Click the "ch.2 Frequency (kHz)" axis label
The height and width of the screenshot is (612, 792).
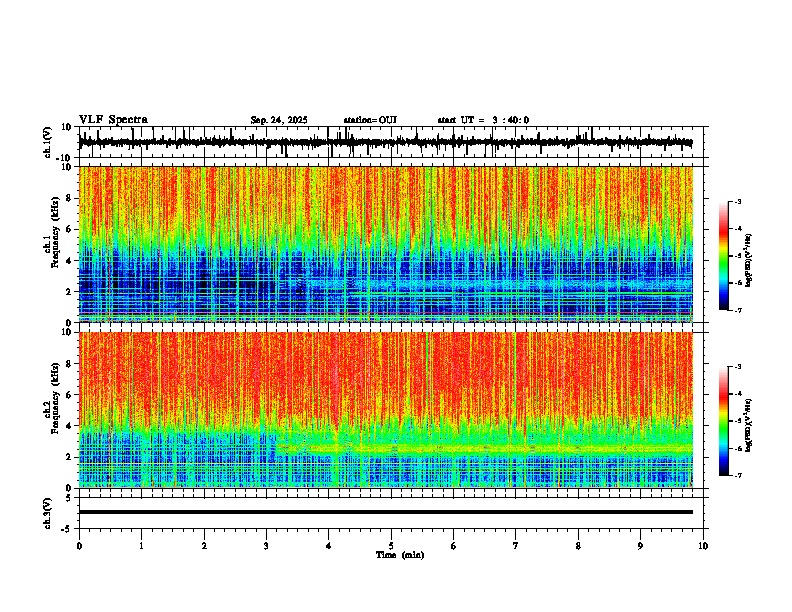(x=51, y=398)
